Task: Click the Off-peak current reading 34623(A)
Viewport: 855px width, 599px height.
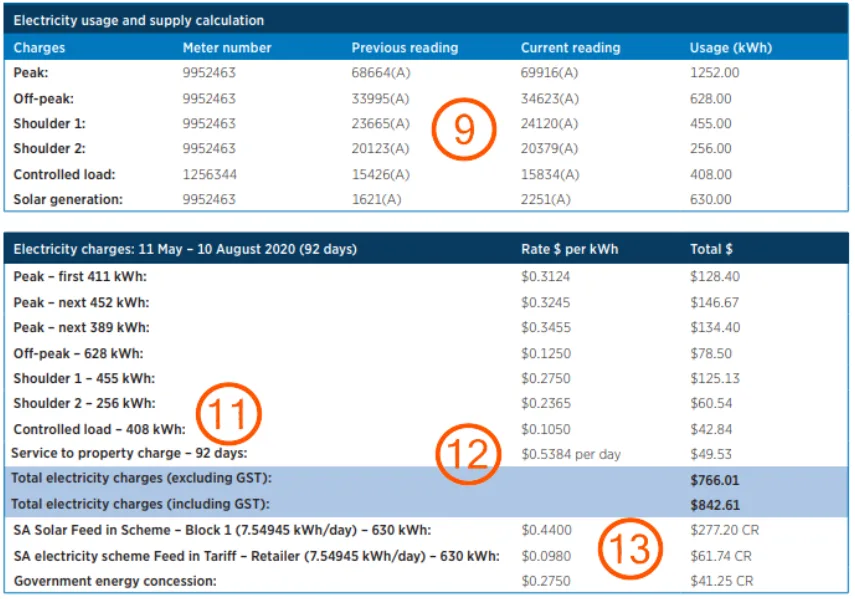Action: pyautogui.click(x=549, y=99)
